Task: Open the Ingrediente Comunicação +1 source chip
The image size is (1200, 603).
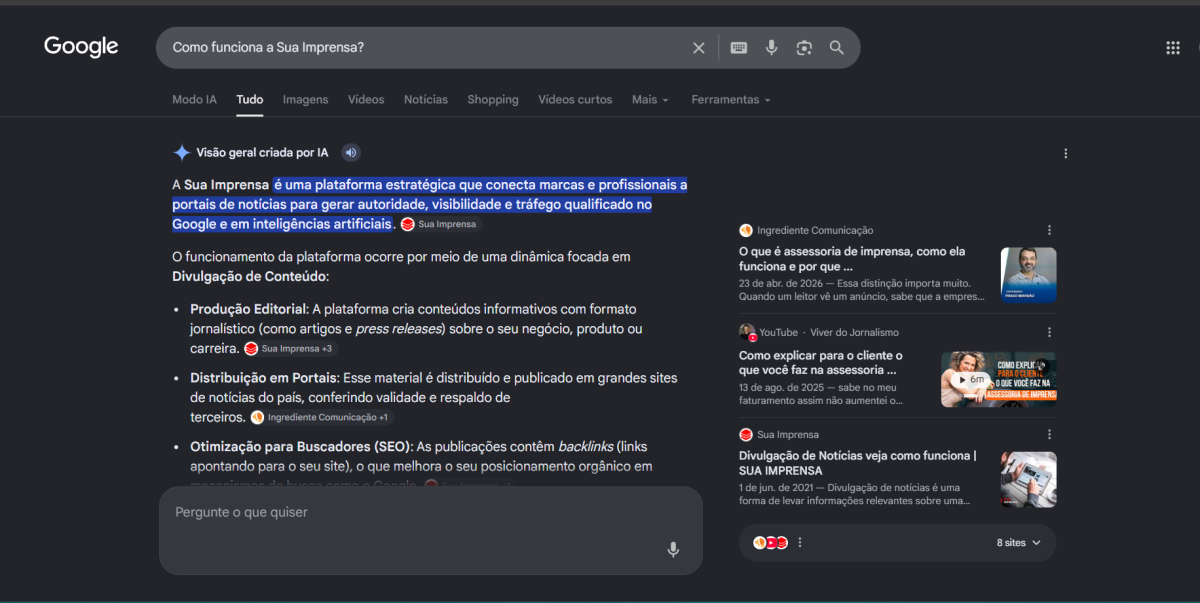Action: 320,417
